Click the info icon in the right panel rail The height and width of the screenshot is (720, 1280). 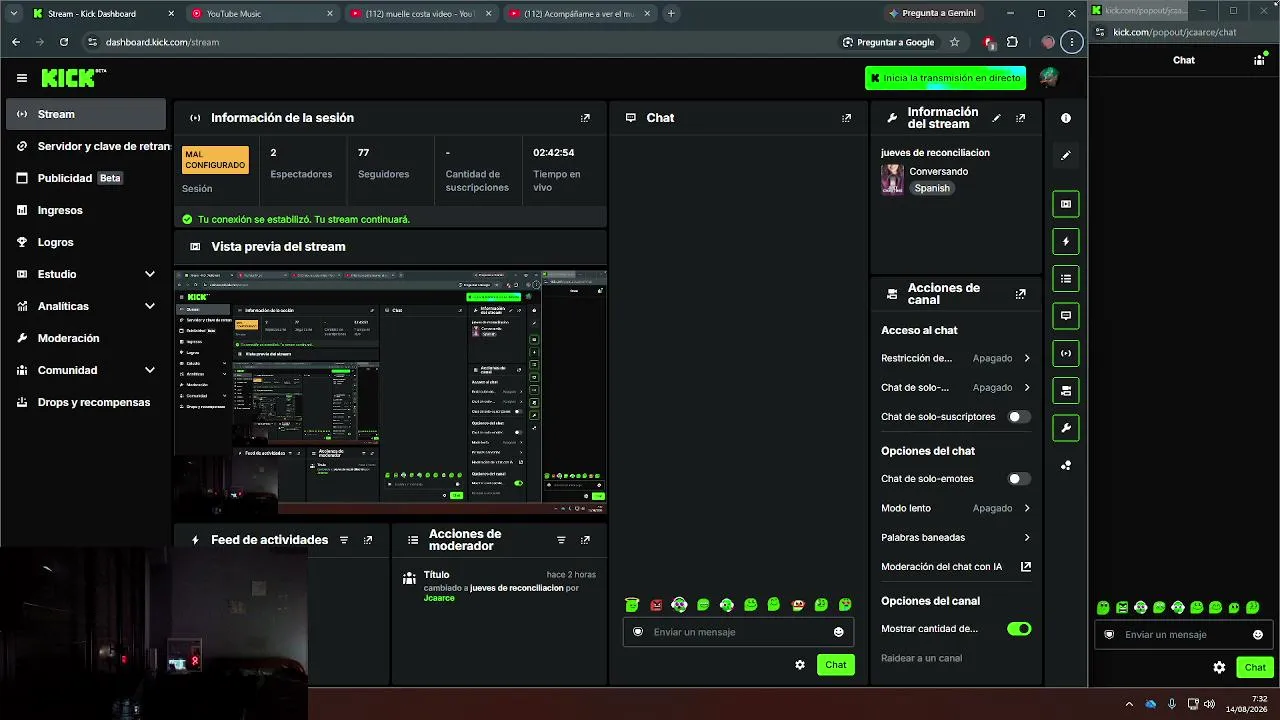tap(1066, 118)
